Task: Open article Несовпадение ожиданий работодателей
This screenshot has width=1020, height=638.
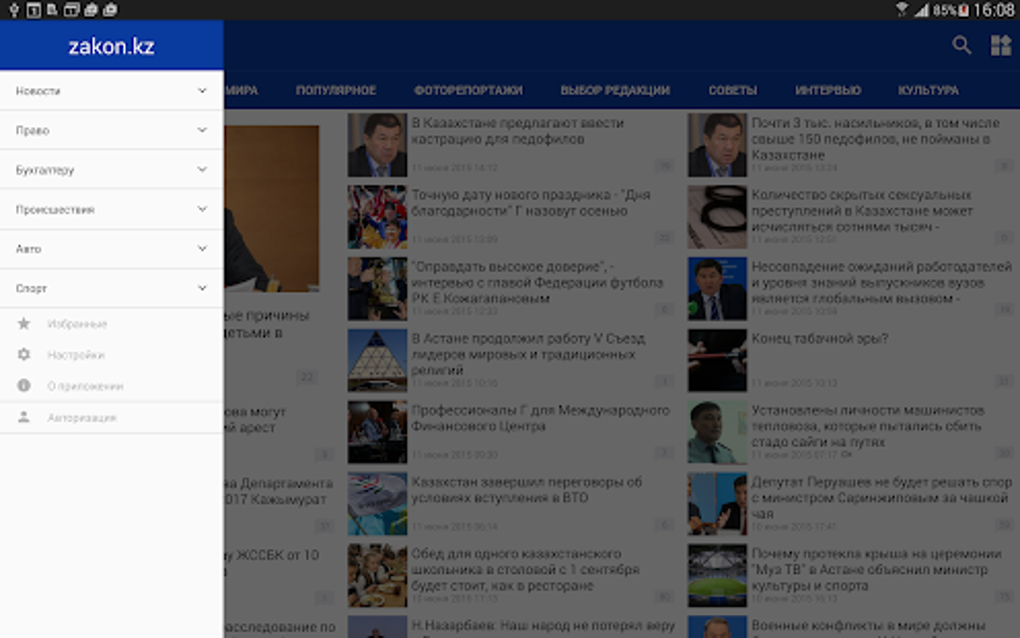Action: tap(882, 282)
